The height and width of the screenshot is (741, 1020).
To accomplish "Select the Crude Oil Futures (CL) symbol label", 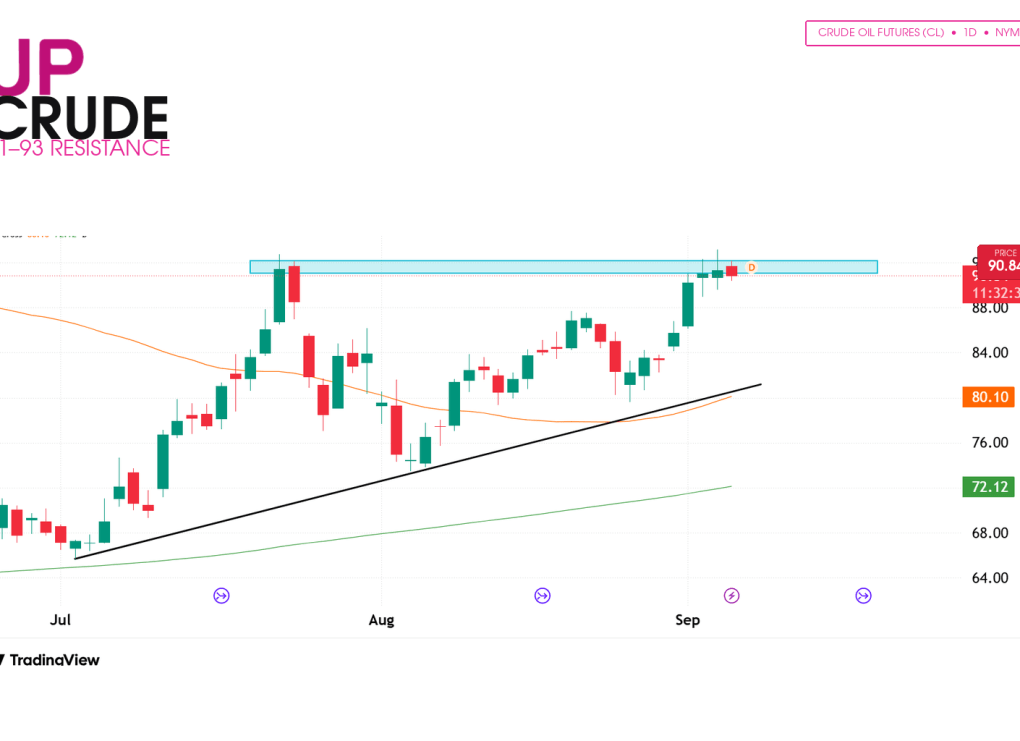I will [x=881, y=33].
